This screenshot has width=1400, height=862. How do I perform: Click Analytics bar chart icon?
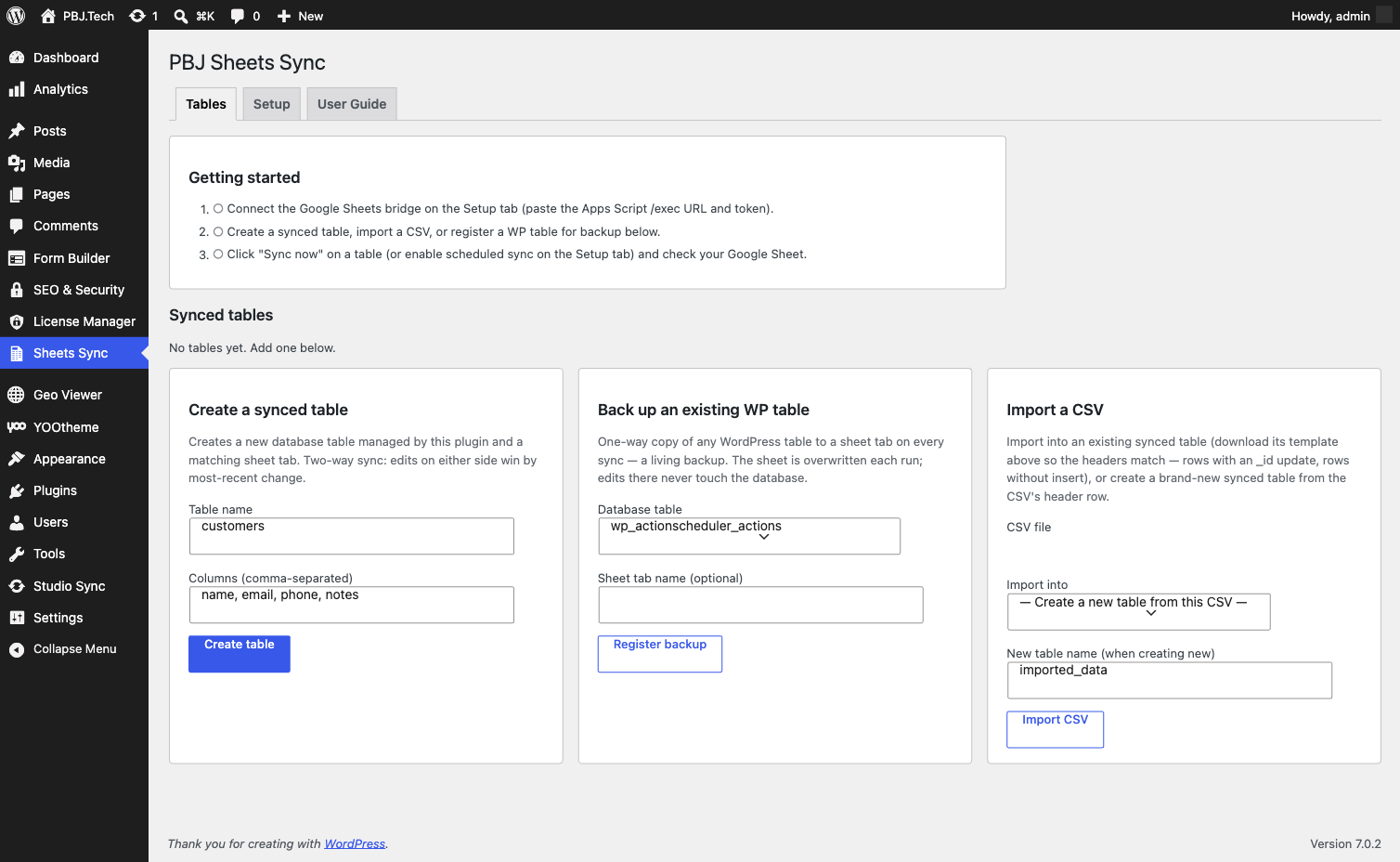17,89
